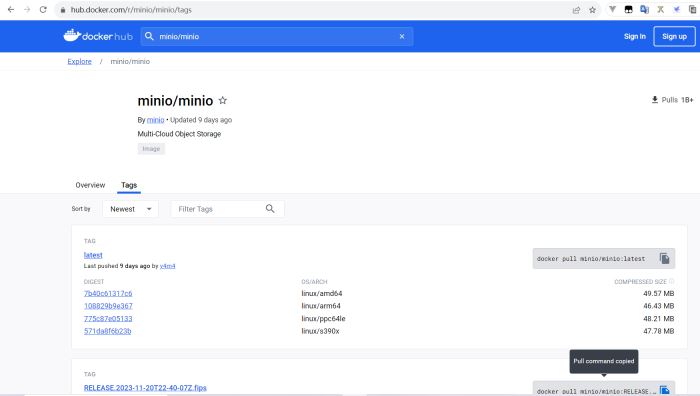The width and height of the screenshot is (700, 396).
Task: Click the compressed size info icon
Action: pyautogui.click(x=671, y=281)
